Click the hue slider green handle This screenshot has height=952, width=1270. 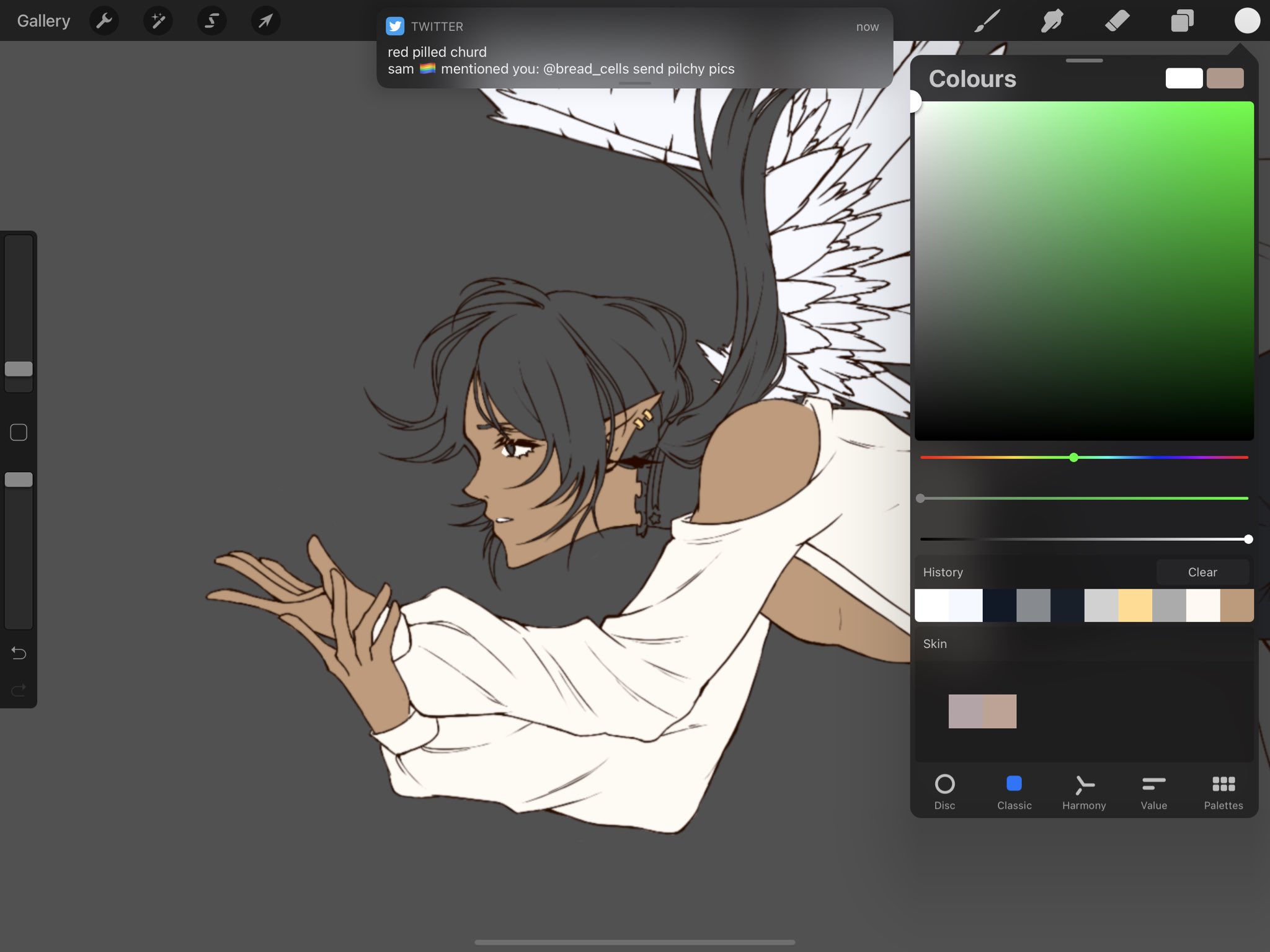[1073, 458]
